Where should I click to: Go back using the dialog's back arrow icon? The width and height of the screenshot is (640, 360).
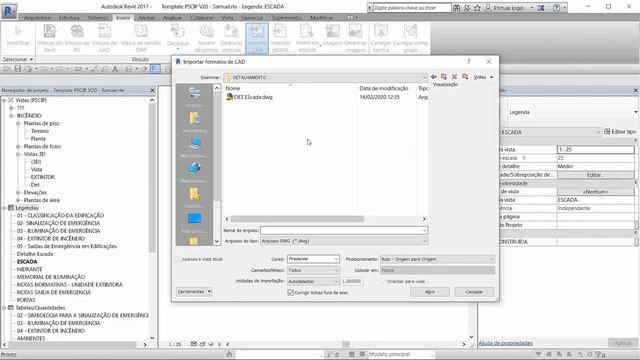(434, 77)
